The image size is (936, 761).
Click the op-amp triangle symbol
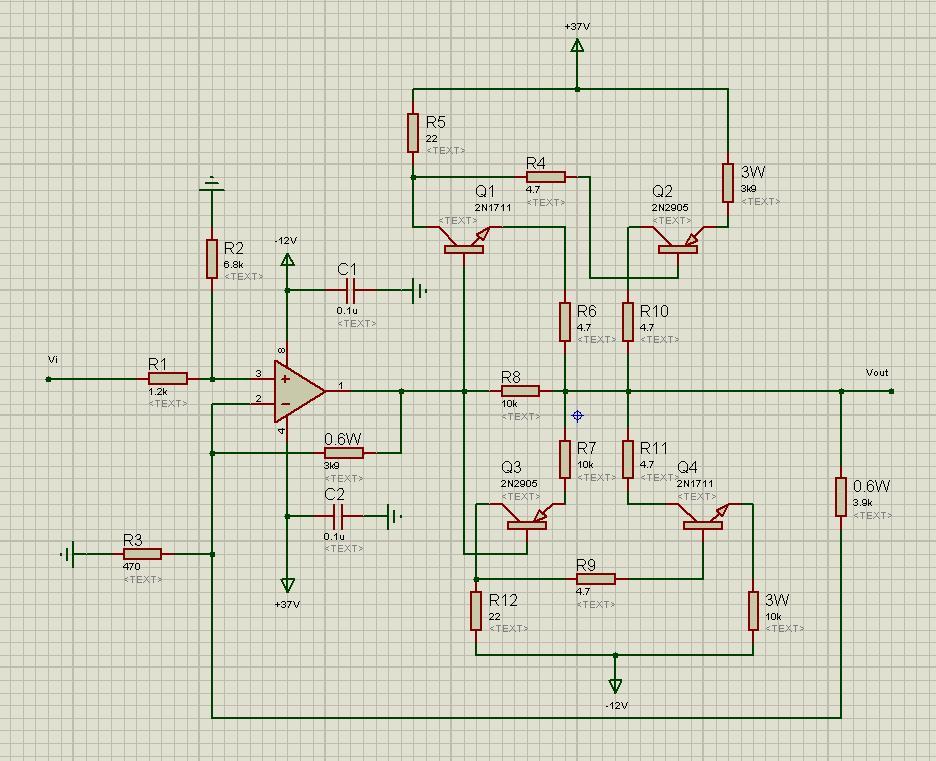pyautogui.click(x=300, y=391)
